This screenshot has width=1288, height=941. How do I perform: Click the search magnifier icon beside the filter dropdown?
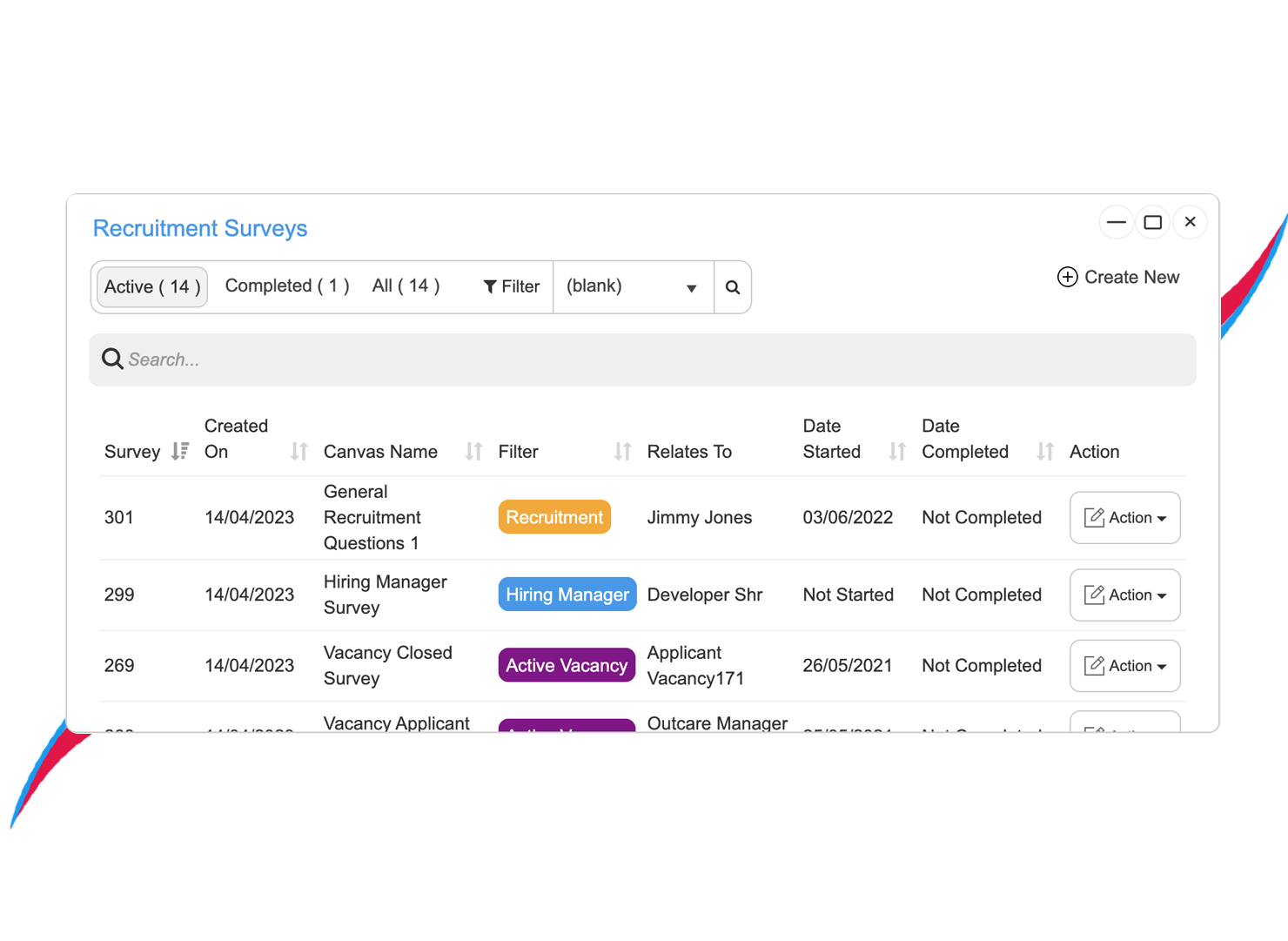(732, 286)
